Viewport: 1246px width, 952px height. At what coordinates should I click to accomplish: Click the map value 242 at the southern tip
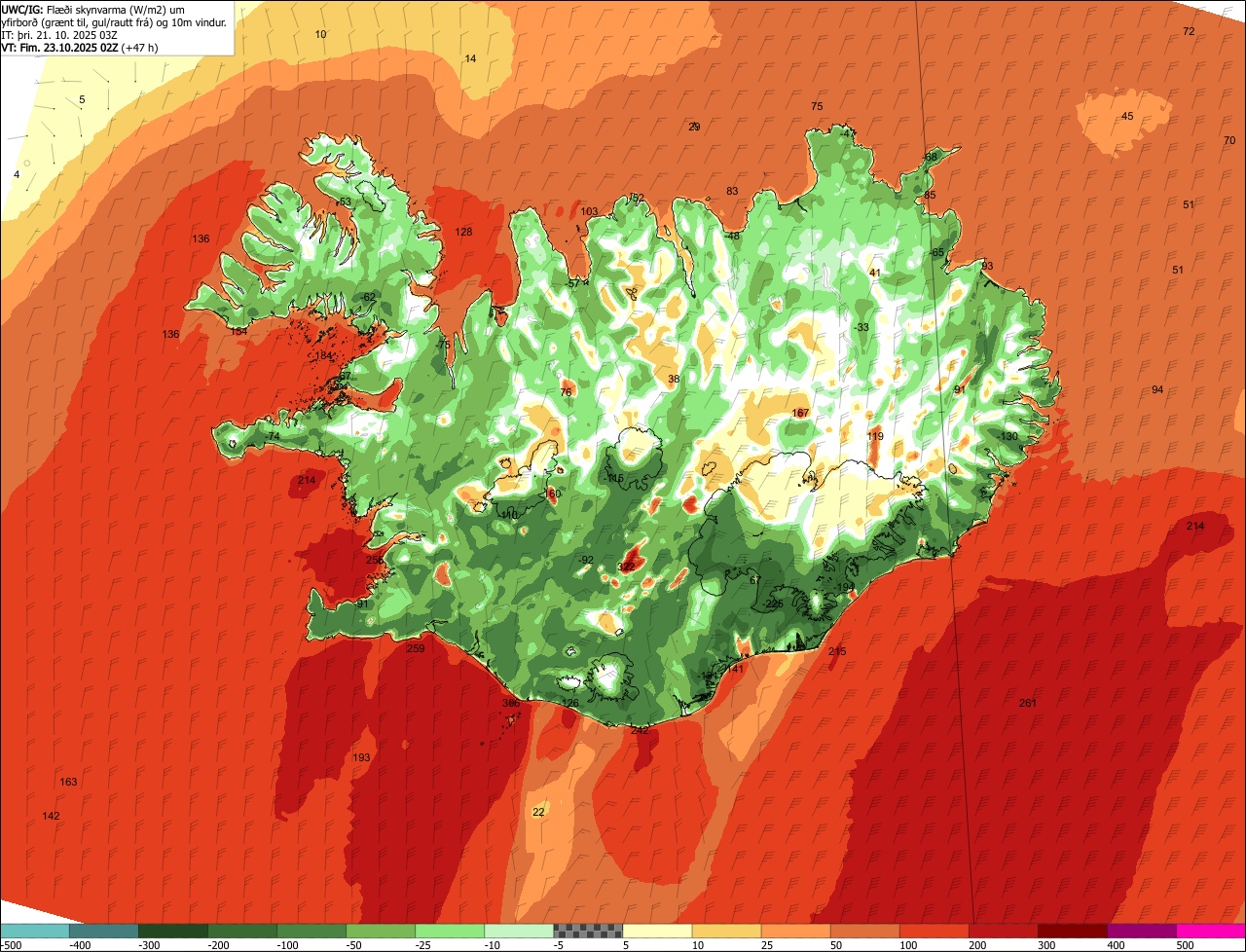coord(640,730)
